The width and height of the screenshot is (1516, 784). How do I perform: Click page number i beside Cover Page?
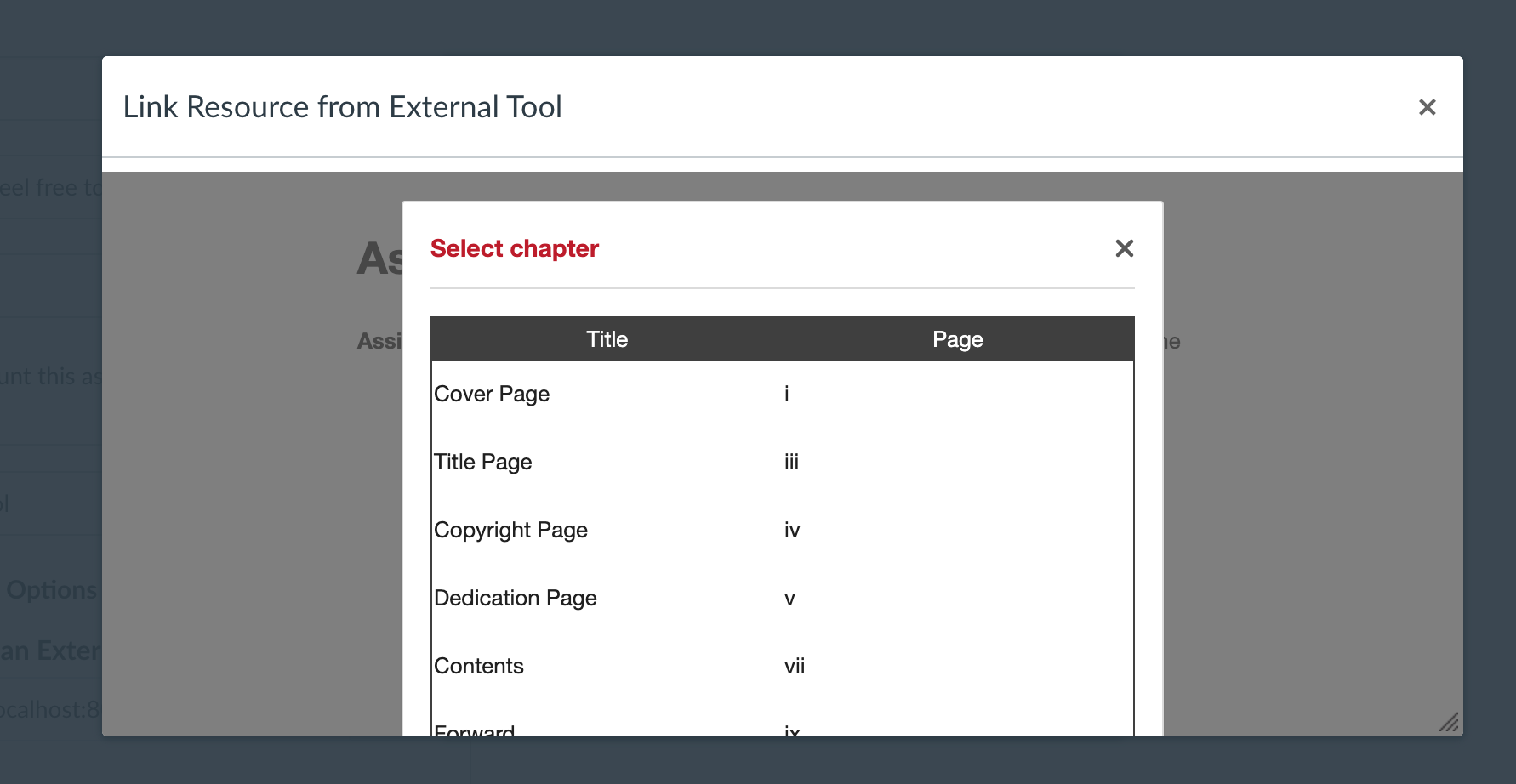pyautogui.click(x=786, y=394)
